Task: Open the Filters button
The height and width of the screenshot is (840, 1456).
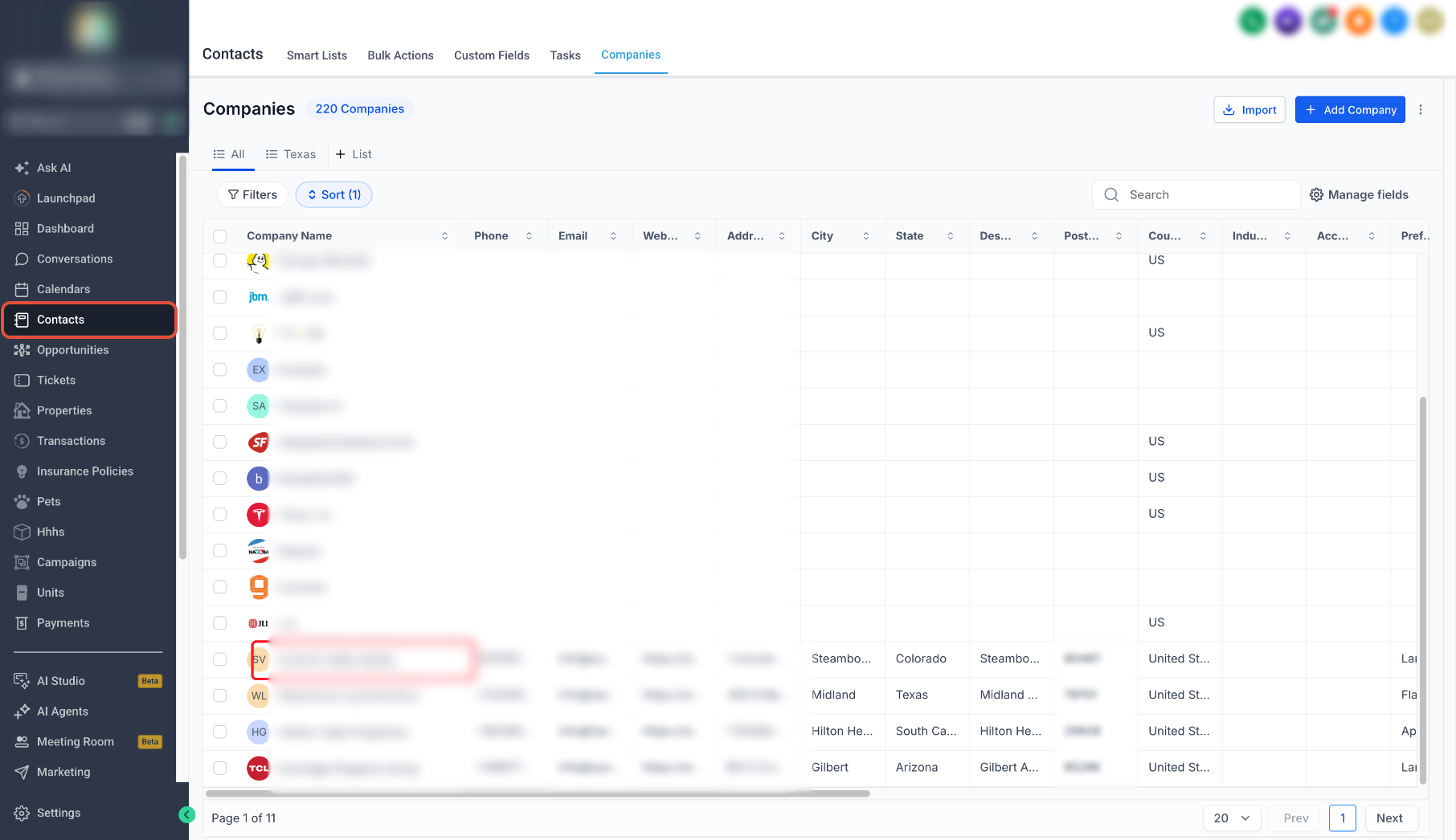Action: point(252,195)
